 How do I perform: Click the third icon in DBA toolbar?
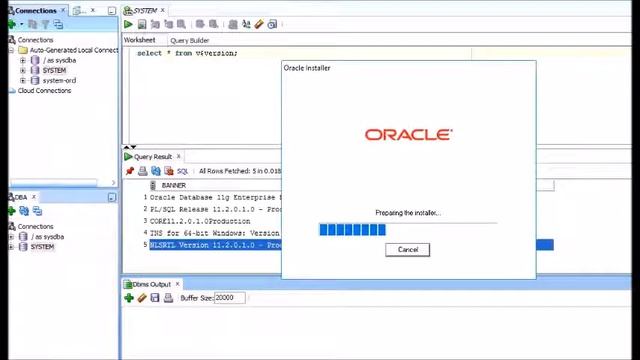point(37,211)
